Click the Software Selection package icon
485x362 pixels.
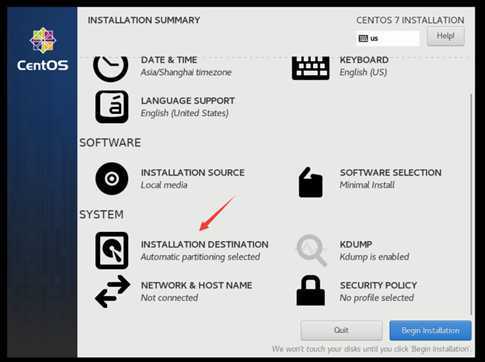(x=310, y=182)
